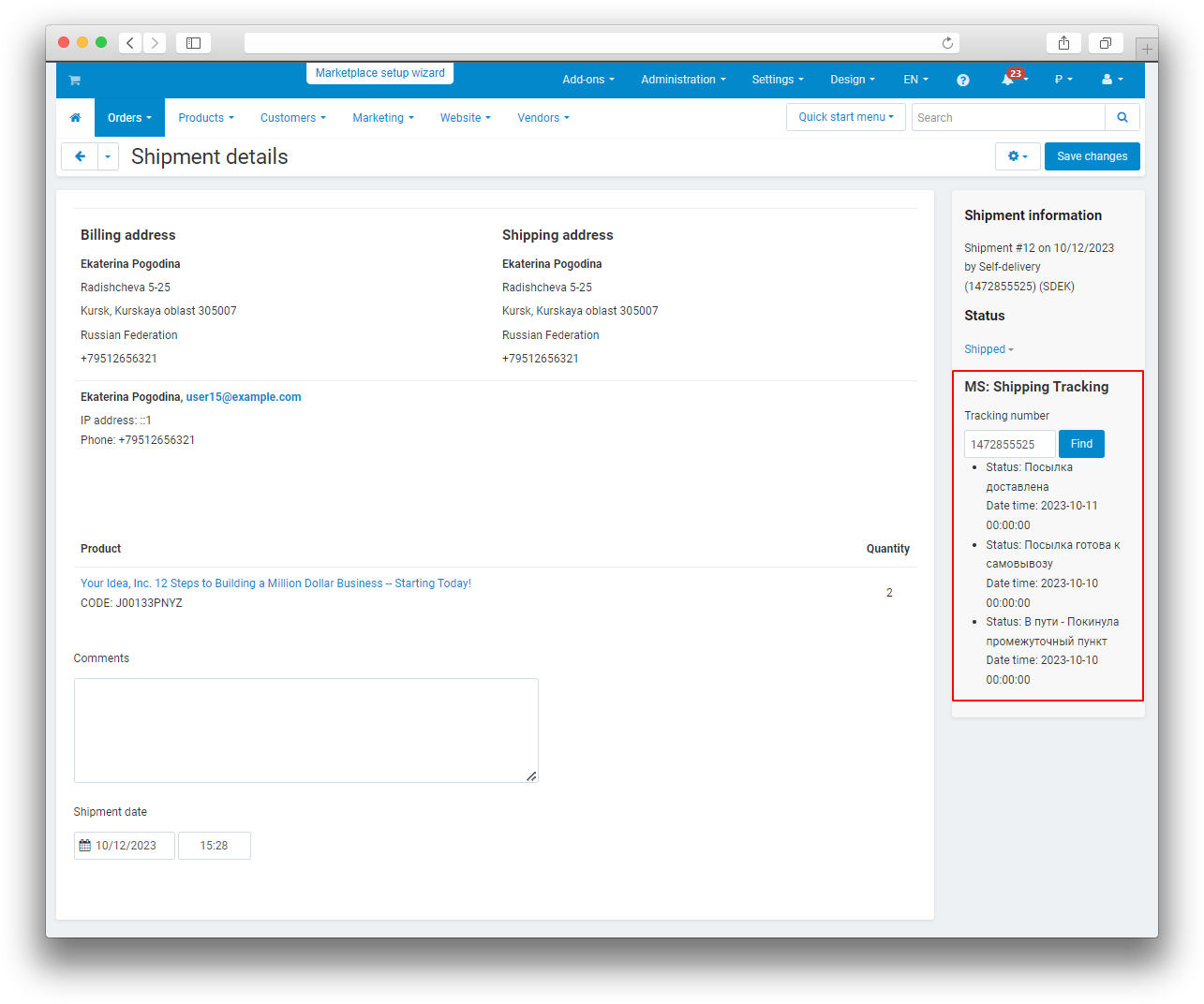Click the home icon in navigation bar
Screen dimensions: 1204x1004
tap(75, 118)
